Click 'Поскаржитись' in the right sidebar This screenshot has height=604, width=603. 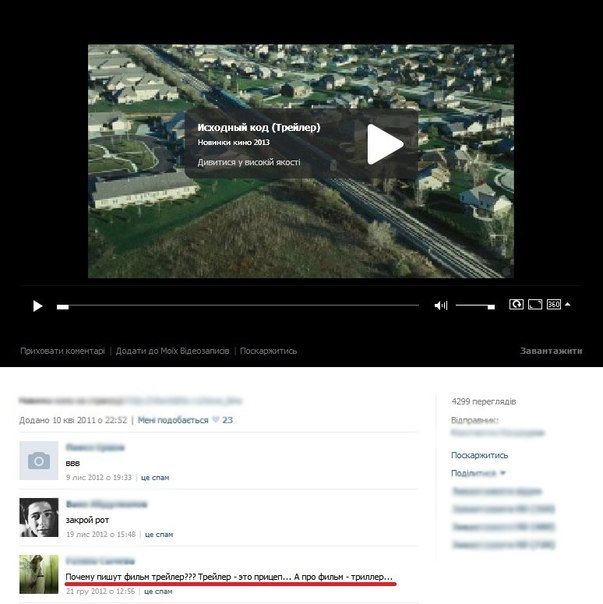click(x=479, y=455)
